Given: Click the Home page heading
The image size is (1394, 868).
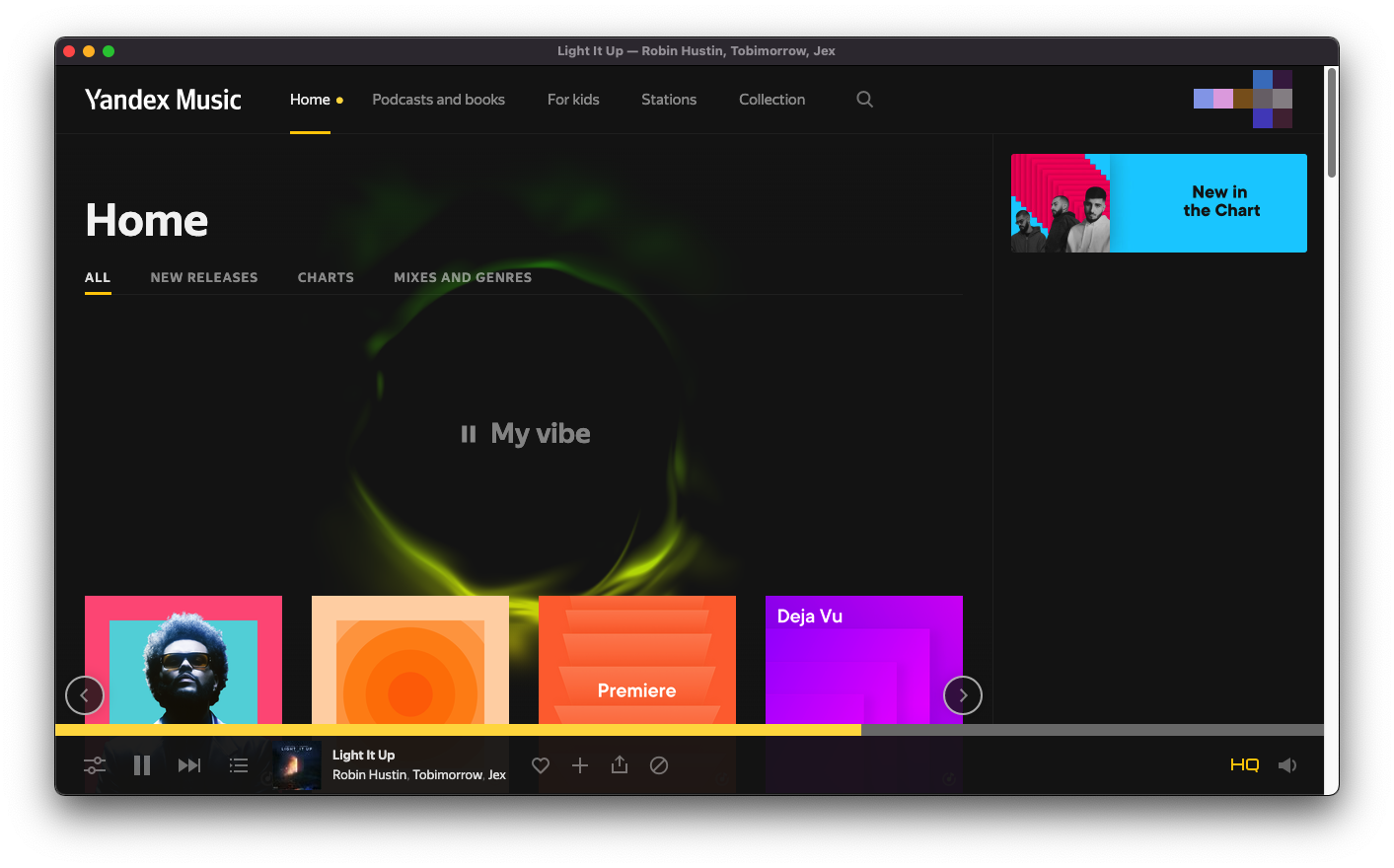Looking at the screenshot, I should [x=147, y=220].
